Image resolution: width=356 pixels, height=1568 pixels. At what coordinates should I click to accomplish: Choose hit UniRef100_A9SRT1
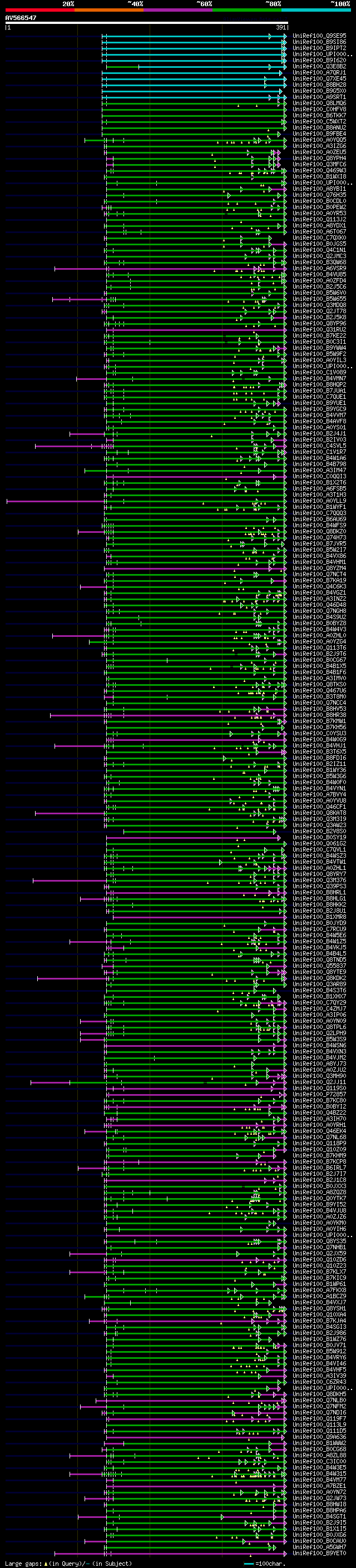319,97
